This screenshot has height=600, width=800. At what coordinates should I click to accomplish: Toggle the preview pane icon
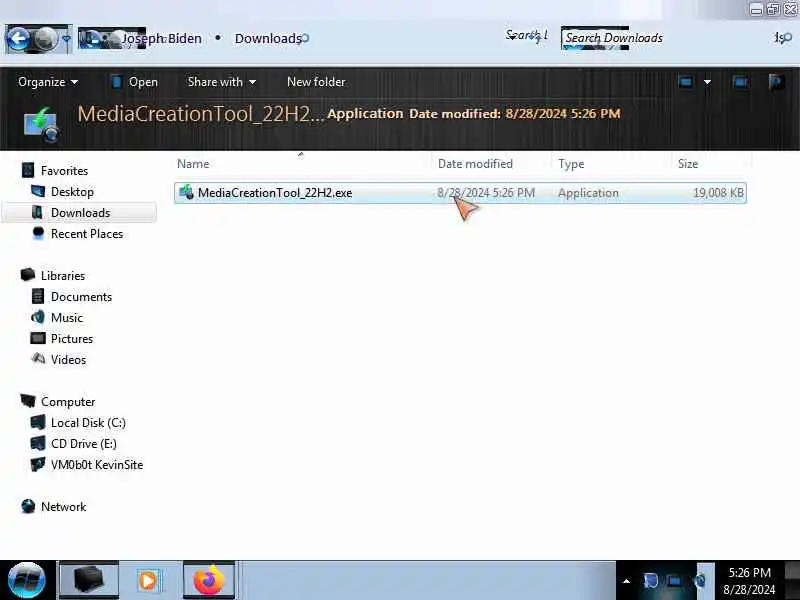[740, 82]
